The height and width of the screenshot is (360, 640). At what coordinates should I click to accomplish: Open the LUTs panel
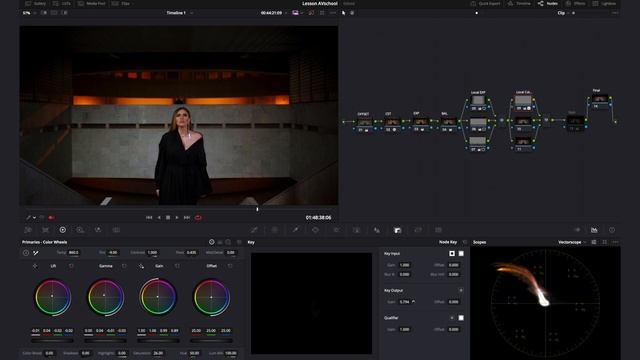(62, 3)
